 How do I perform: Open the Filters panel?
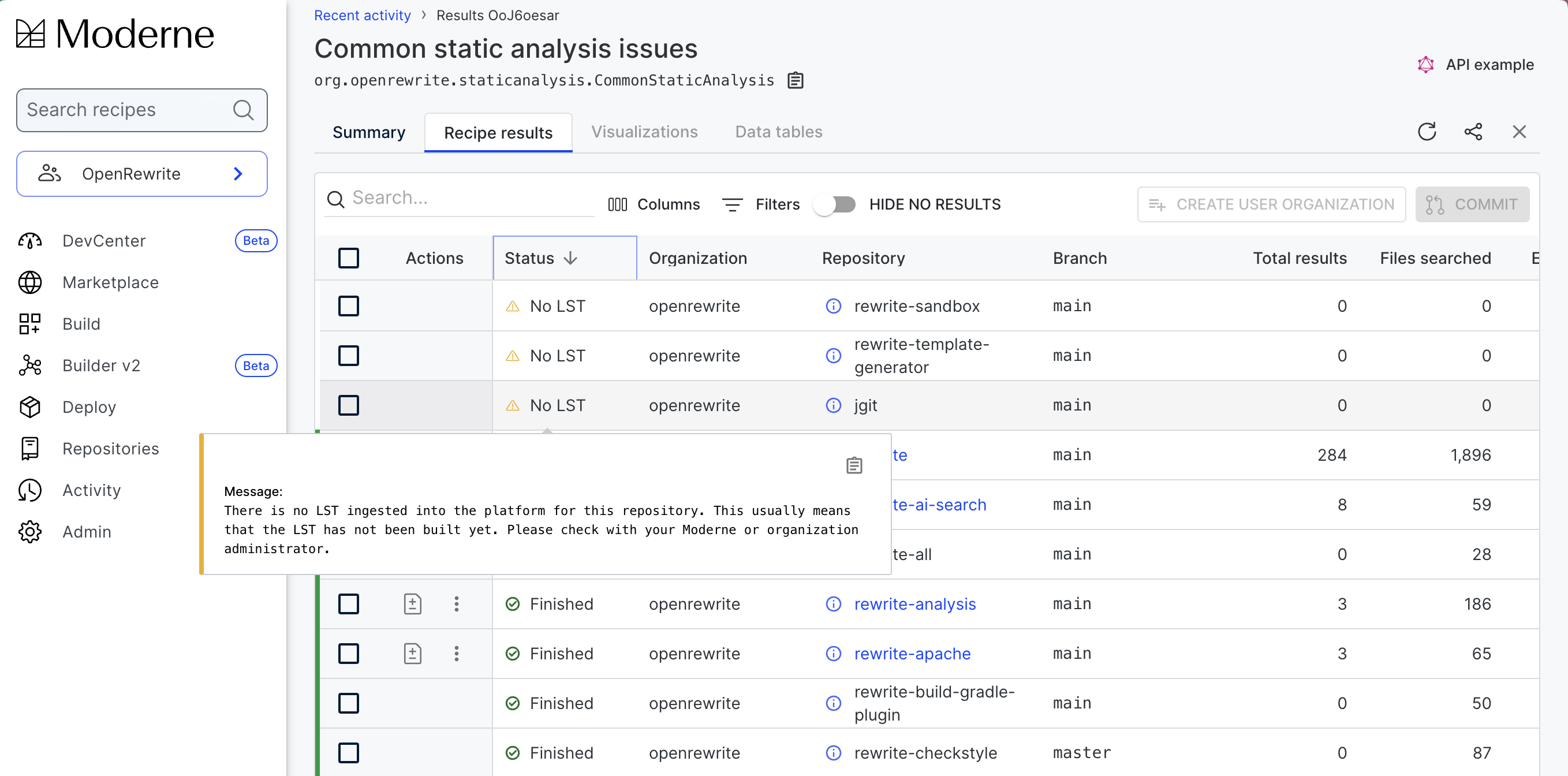[x=761, y=204]
